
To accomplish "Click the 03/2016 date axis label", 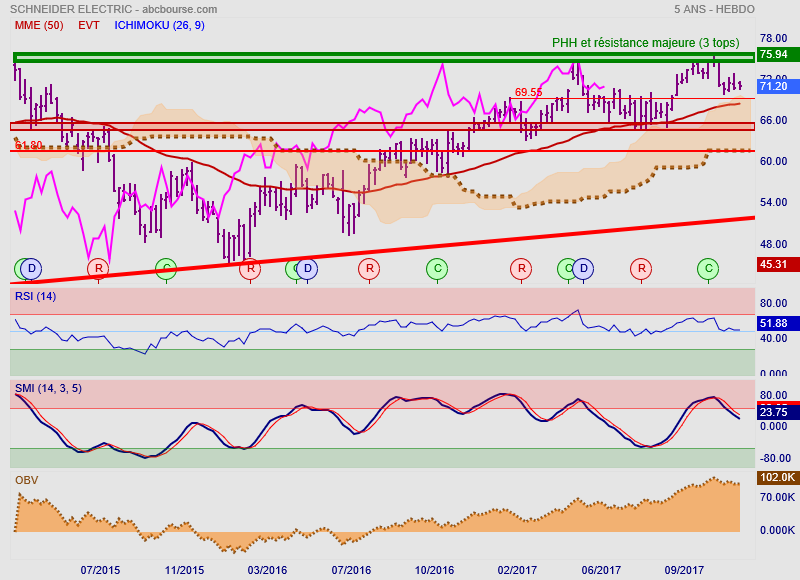I will (267, 570).
